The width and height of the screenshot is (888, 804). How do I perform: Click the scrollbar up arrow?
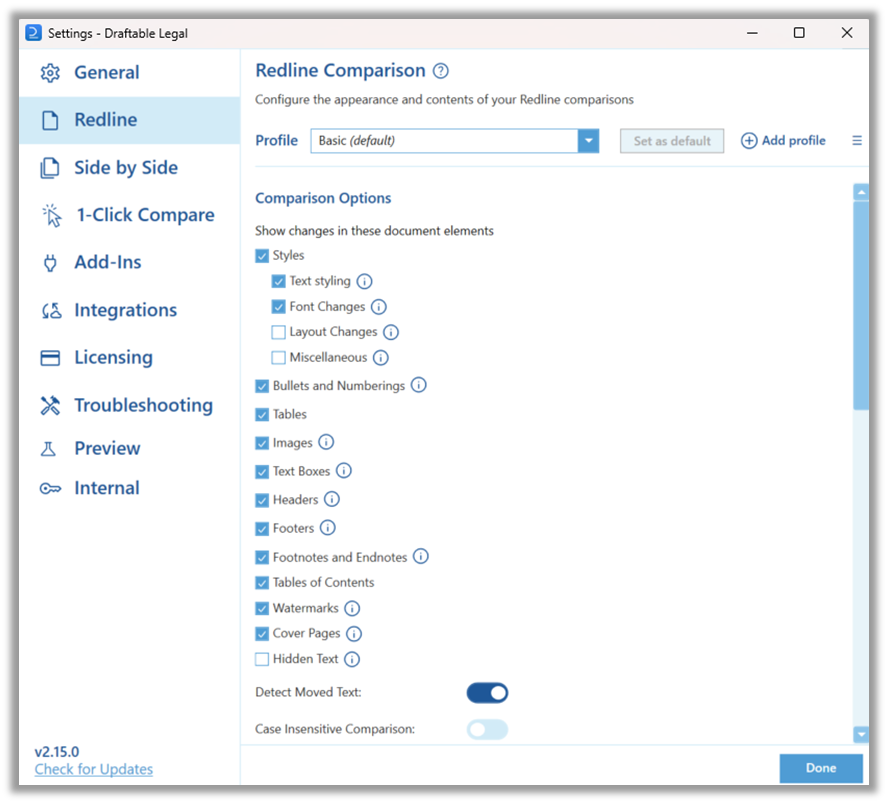click(x=861, y=192)
